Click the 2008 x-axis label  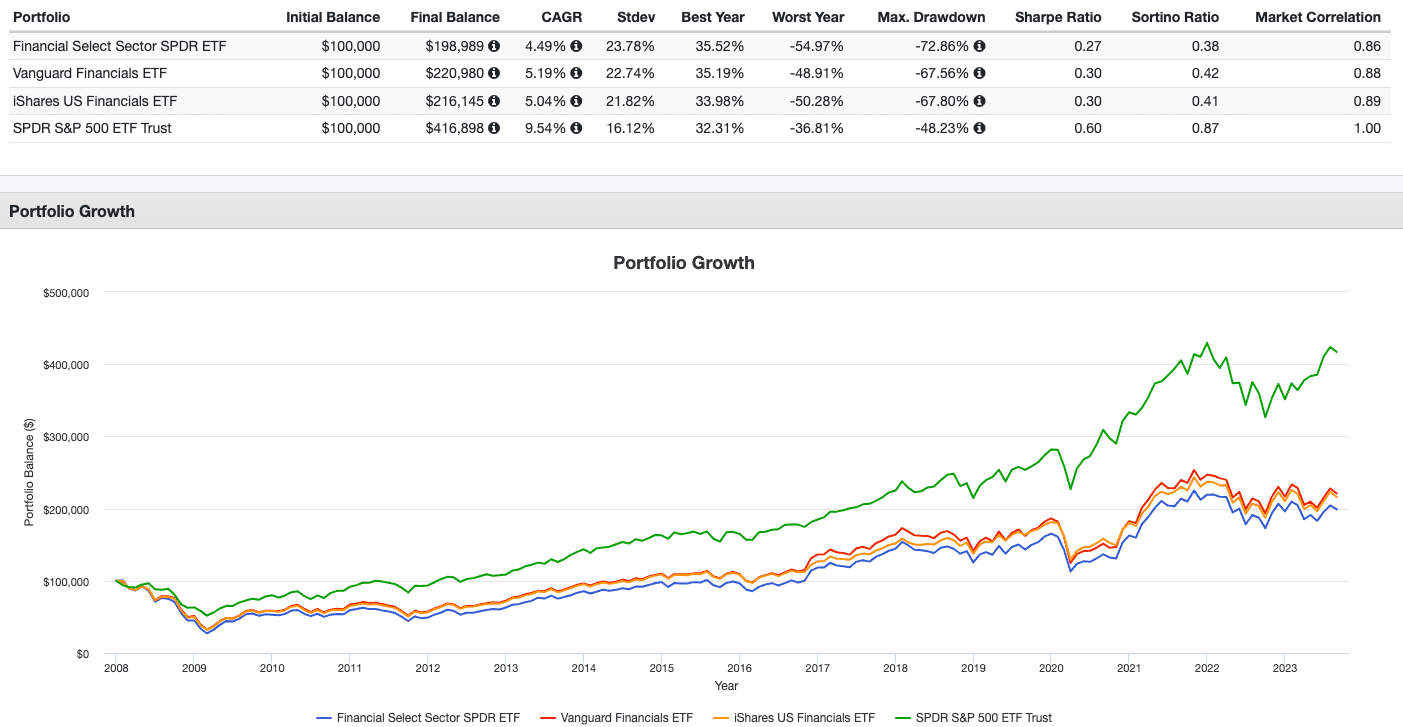[116, 668]
